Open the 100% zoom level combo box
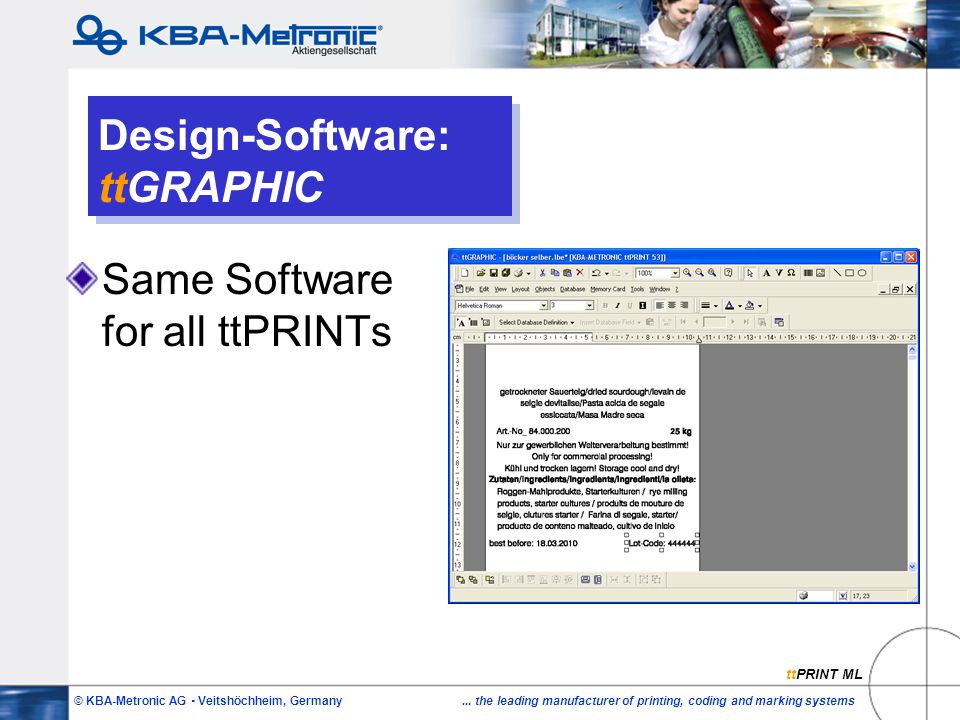 [x=658, y=273]
